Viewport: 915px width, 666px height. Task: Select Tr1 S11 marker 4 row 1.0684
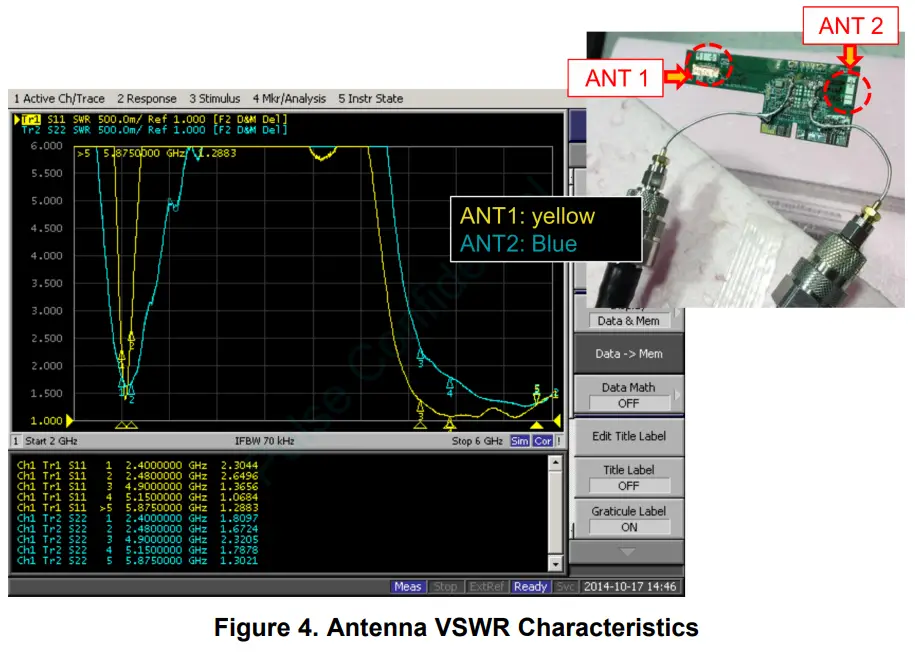click(137, 497)
